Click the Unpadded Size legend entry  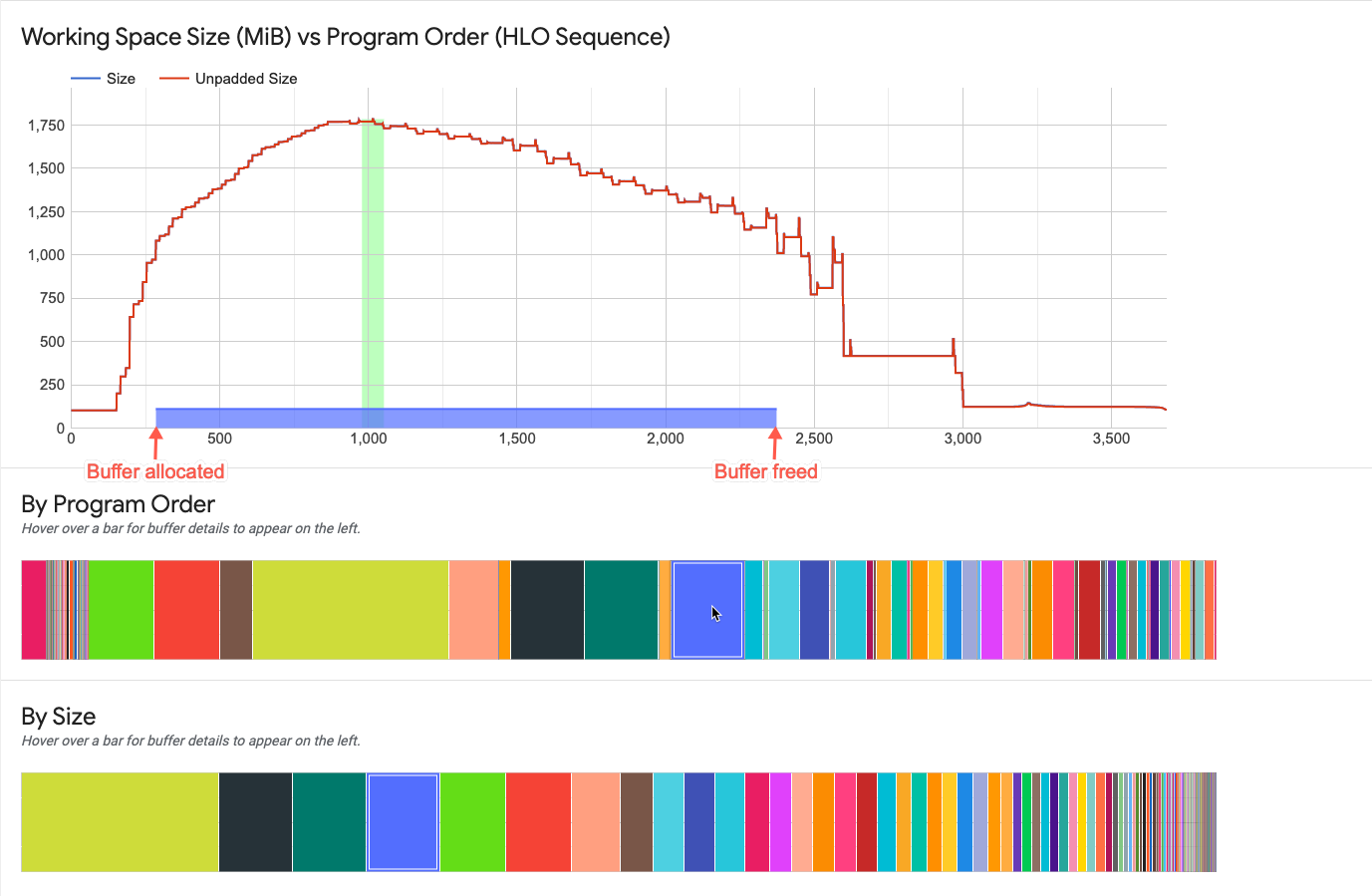[x=228, y=79]
